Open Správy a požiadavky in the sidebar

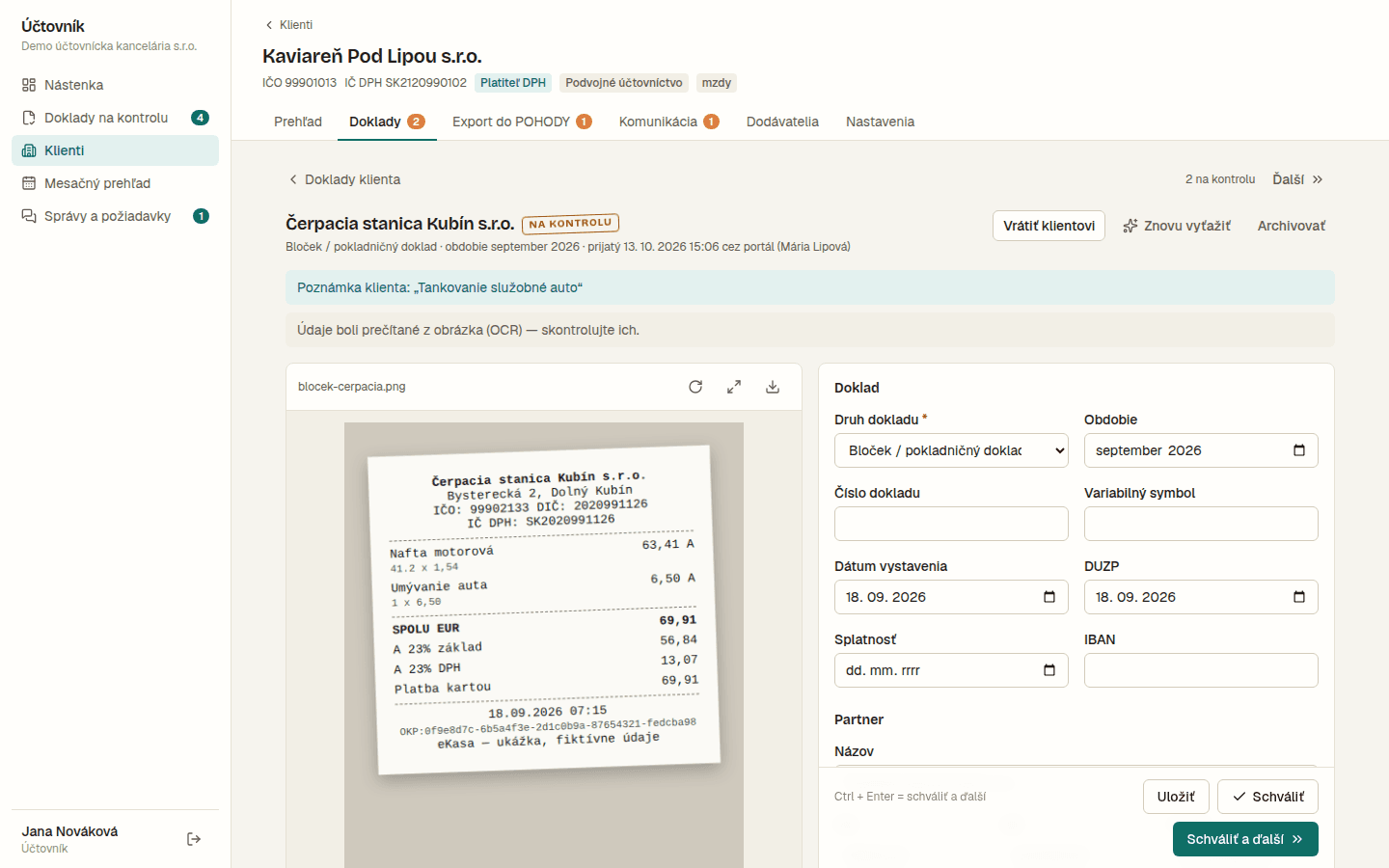pos(115,216)
